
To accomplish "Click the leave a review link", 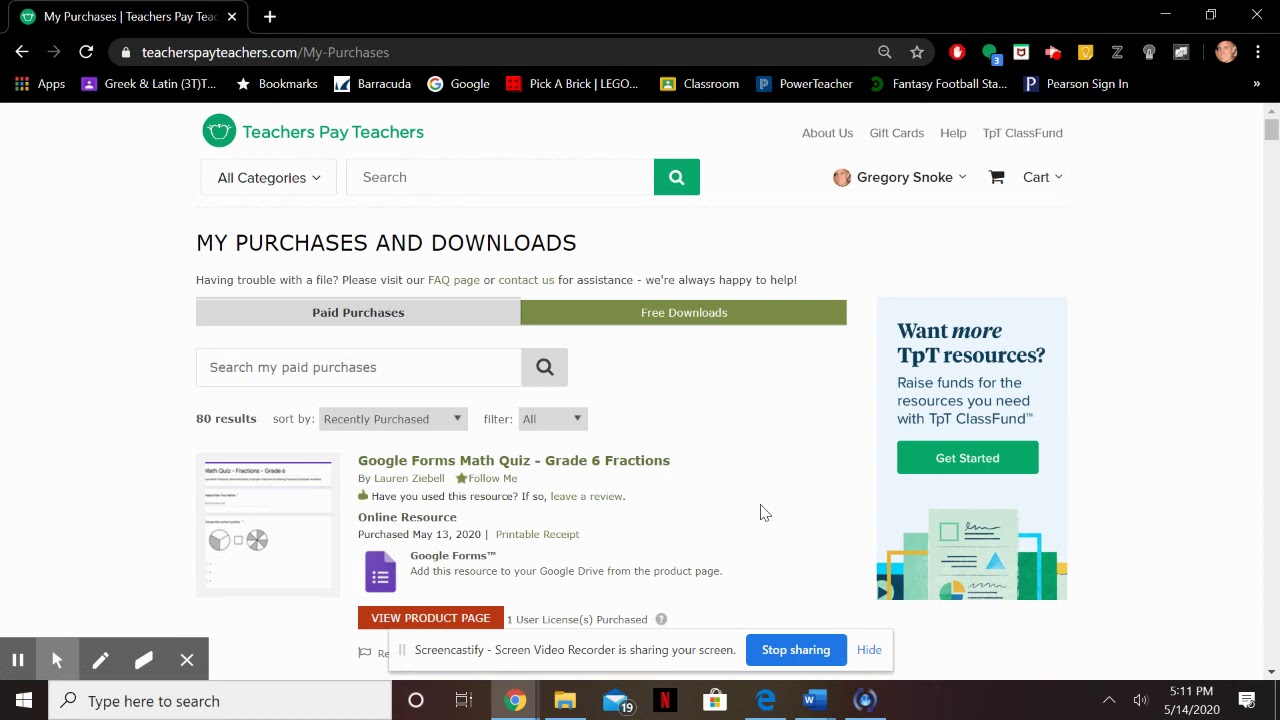I will pyautogui.click(x=586, y=496).
